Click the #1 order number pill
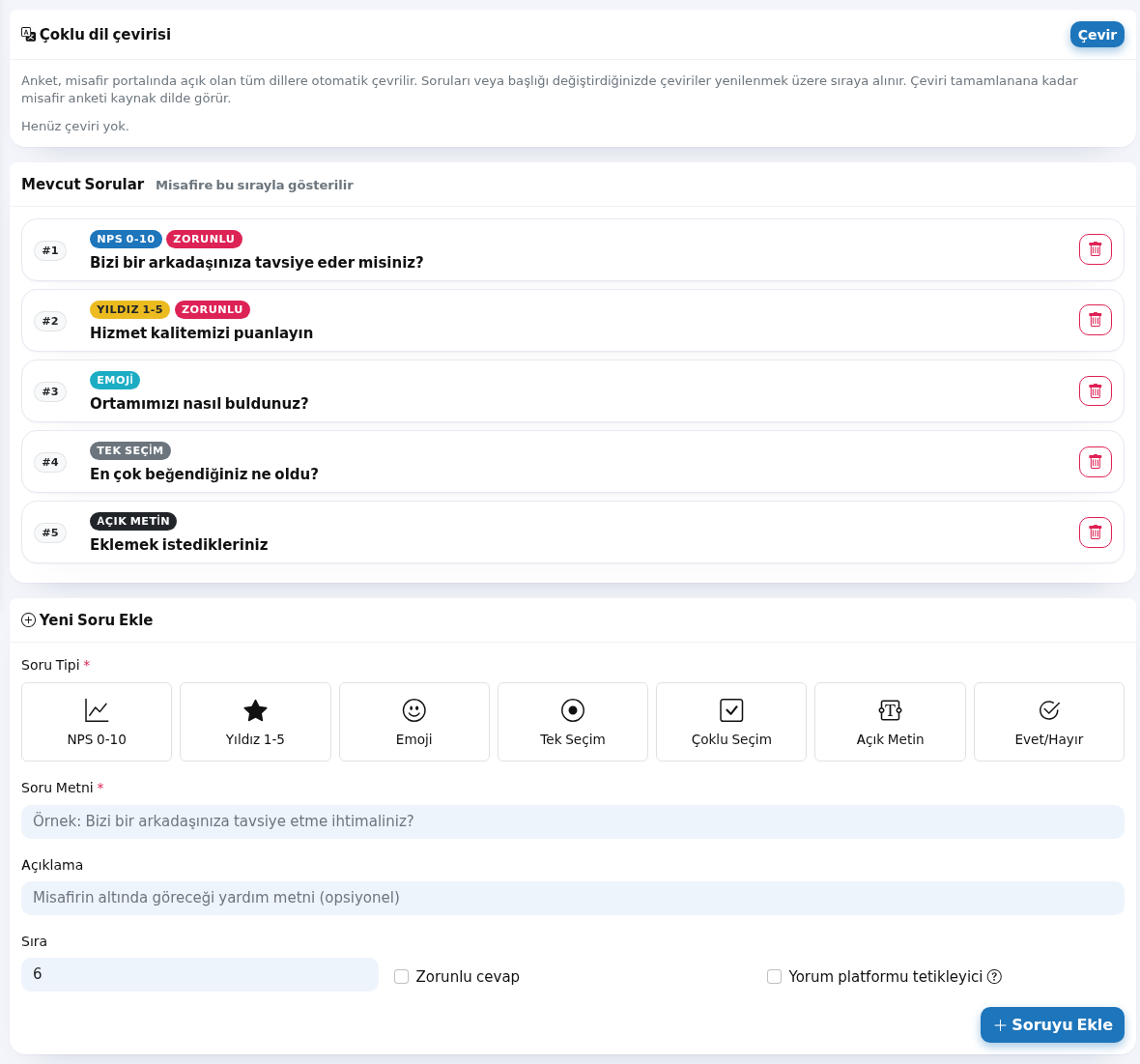This screenshot has height=1064, width=1140. tap(50, 250)
